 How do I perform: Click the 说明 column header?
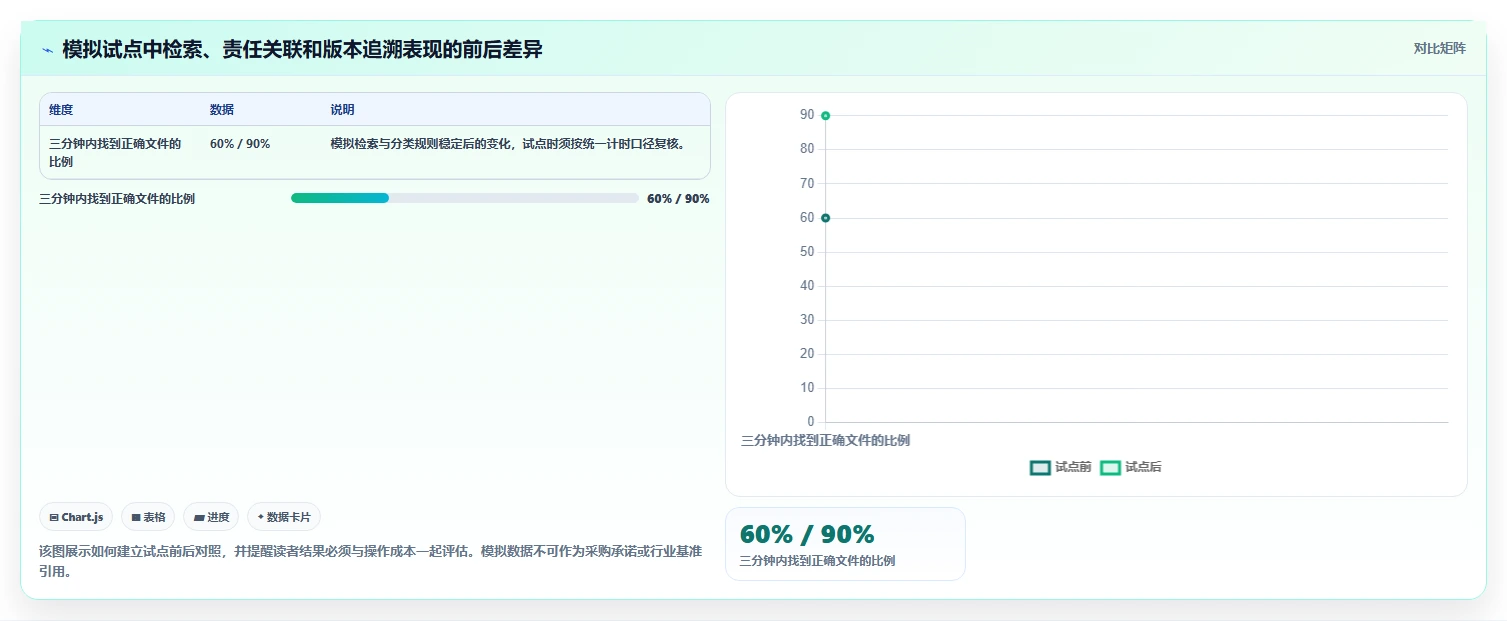pos(342,110)
